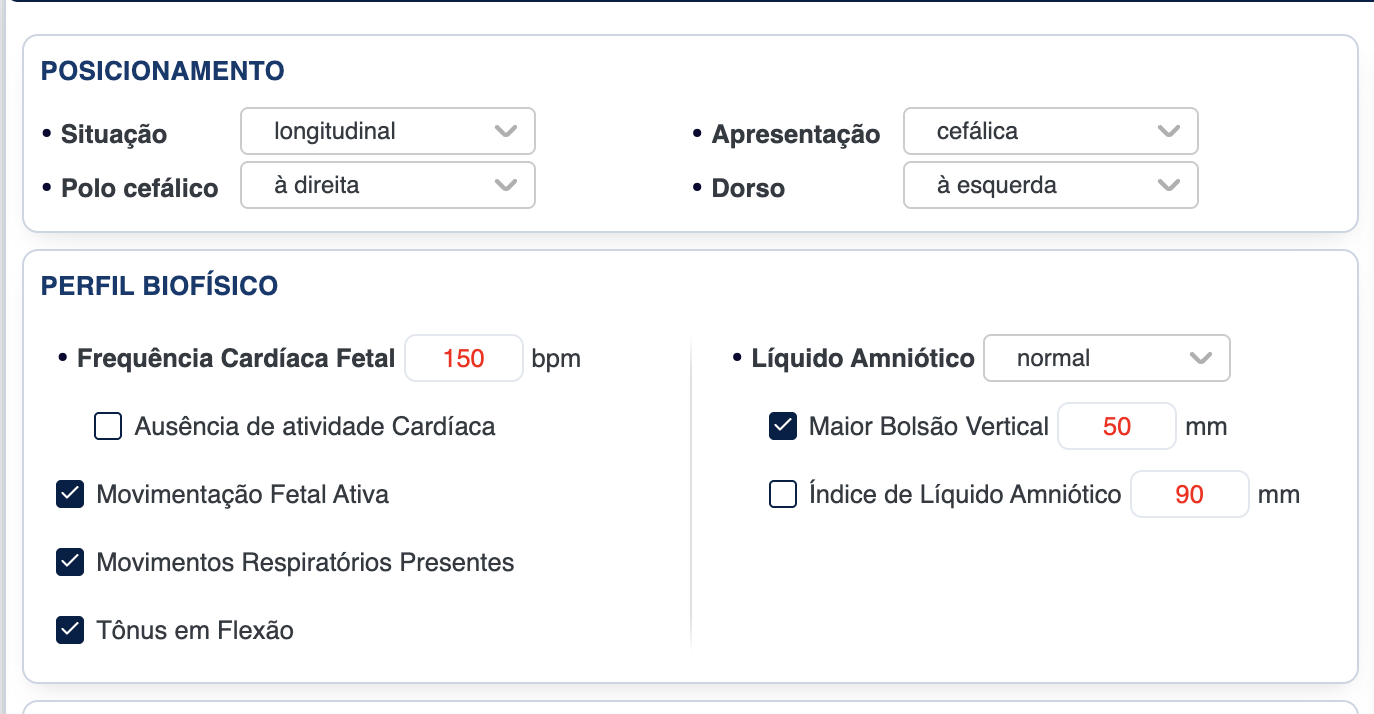The width and height of the screenshot is (1374, 714).
Task: Select the Índice de Líquido Amniótico value field
Action: pyautogui.click(x=1189, y=494)
